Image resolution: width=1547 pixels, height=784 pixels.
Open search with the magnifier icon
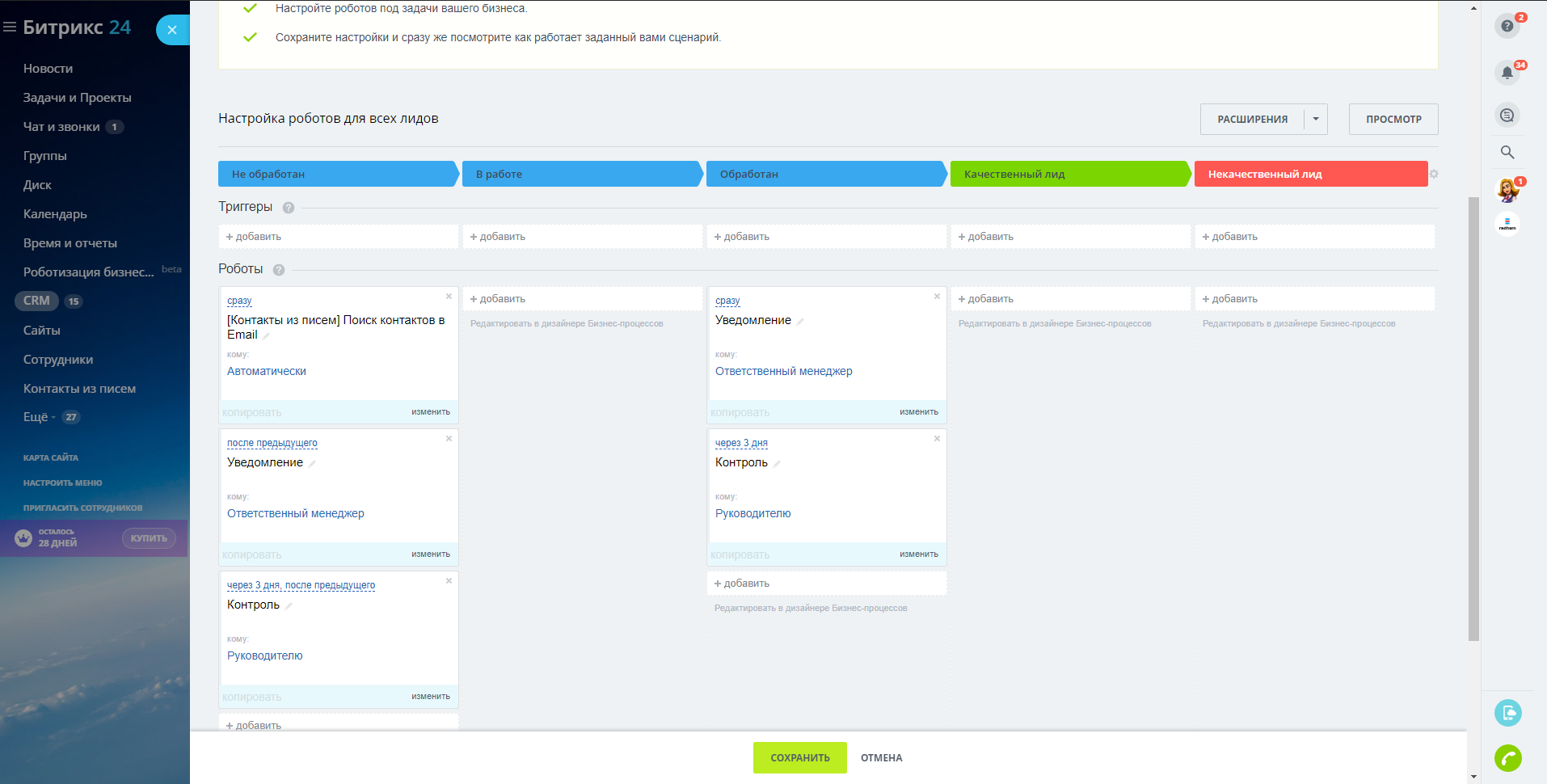point(1507,152)
